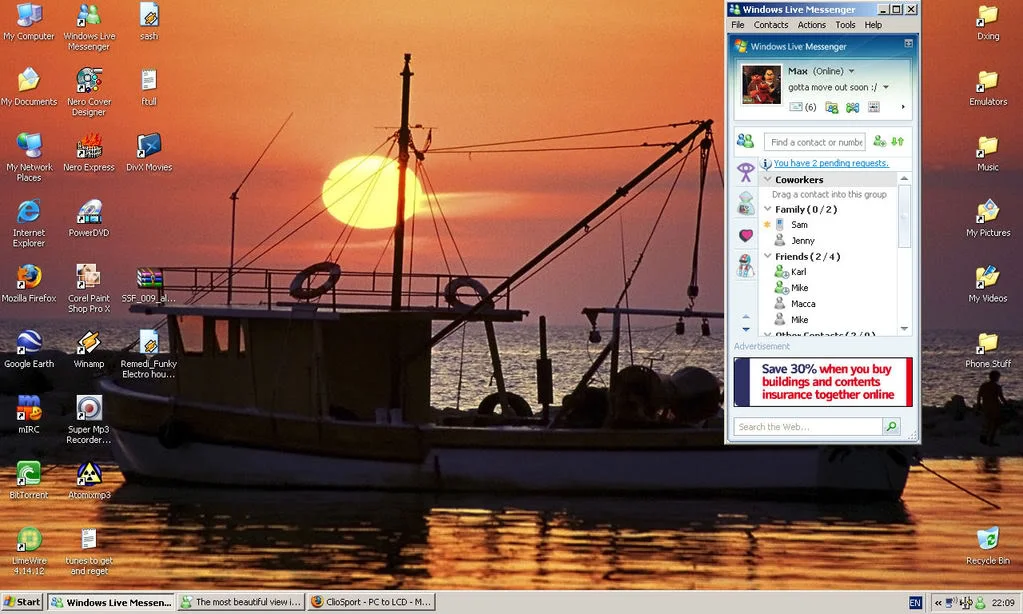Open the My Documents desktop folder
This screenshot has height=614, width=1023.
point(29,87)
